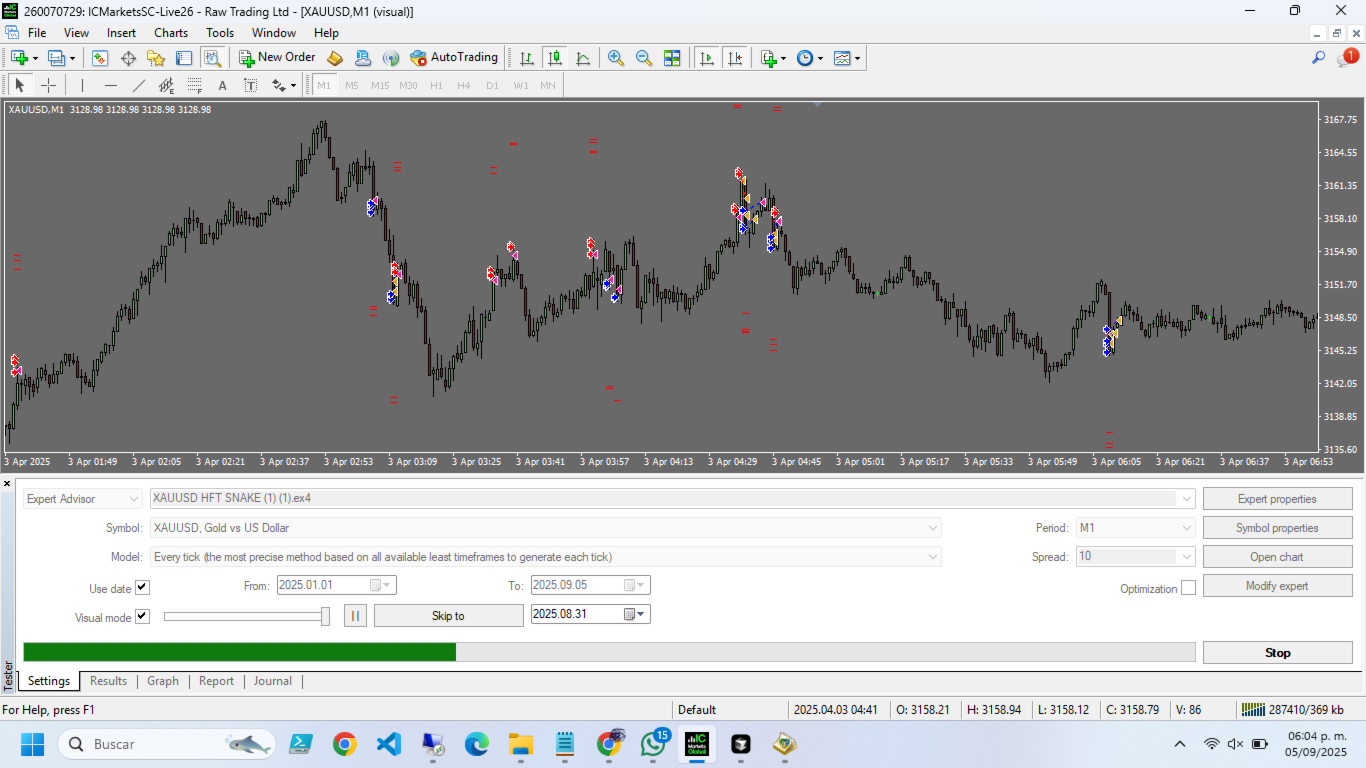Toggle the Auto Scroll chart icon
The image size is (1366, 768).
tap(707, 58)
